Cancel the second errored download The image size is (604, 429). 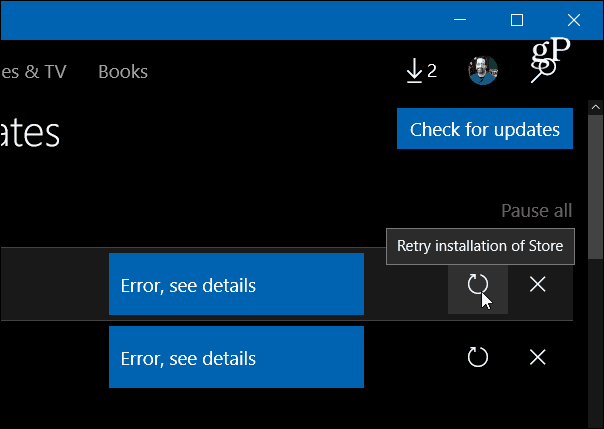tap(537, 357)
